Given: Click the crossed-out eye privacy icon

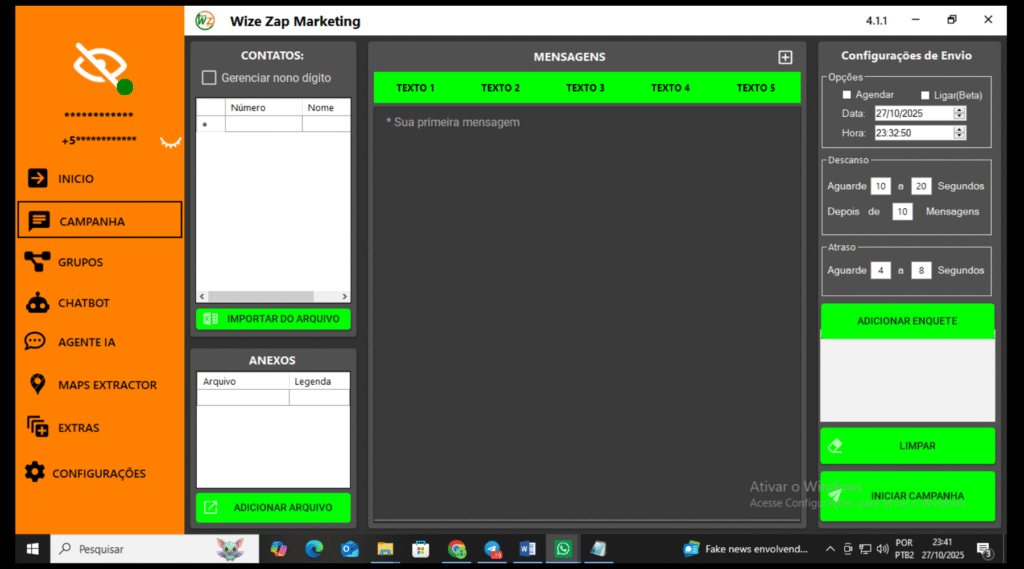Looking at the screenshot, I should pos(100,66).
